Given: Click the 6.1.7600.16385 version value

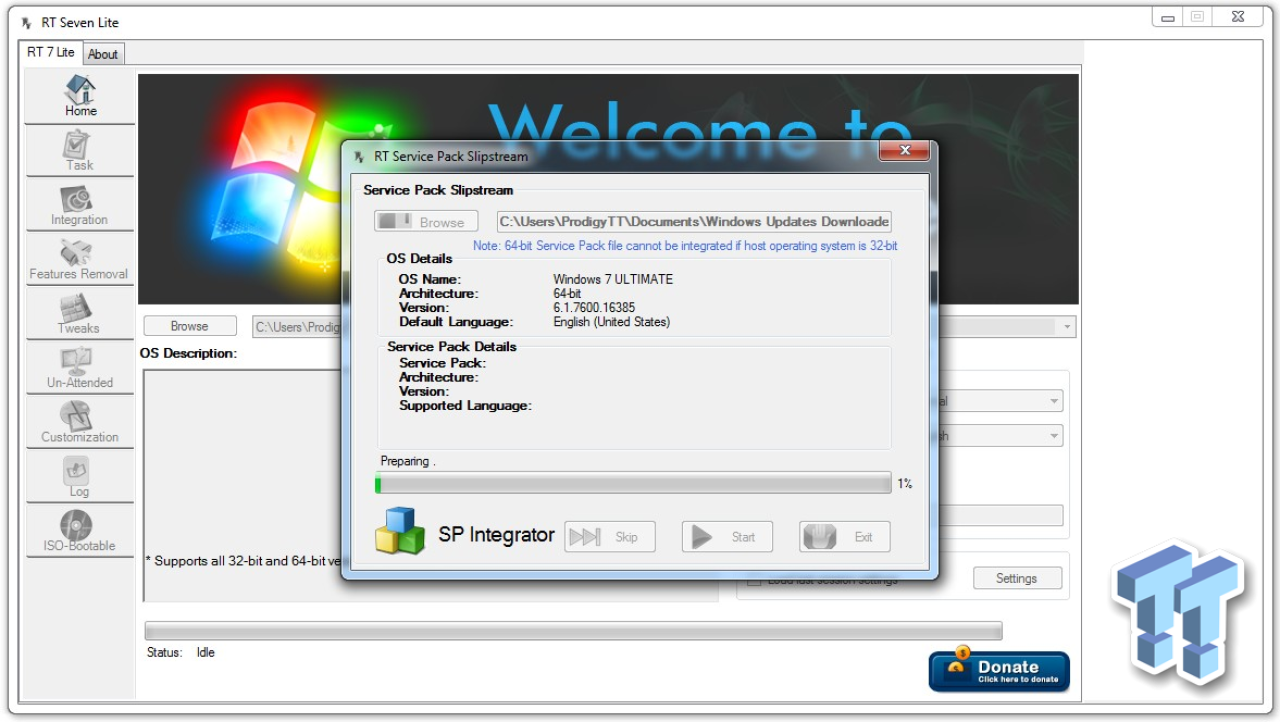Looking at the screenshot, I should [x=594, y=308].
